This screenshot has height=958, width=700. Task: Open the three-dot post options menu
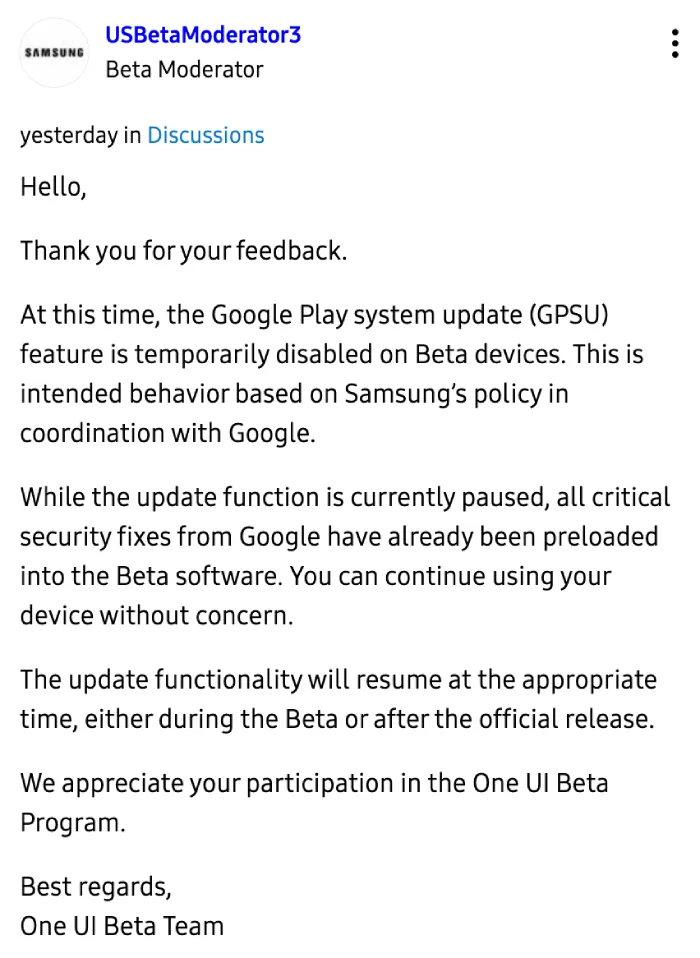[x=674, y=43]
